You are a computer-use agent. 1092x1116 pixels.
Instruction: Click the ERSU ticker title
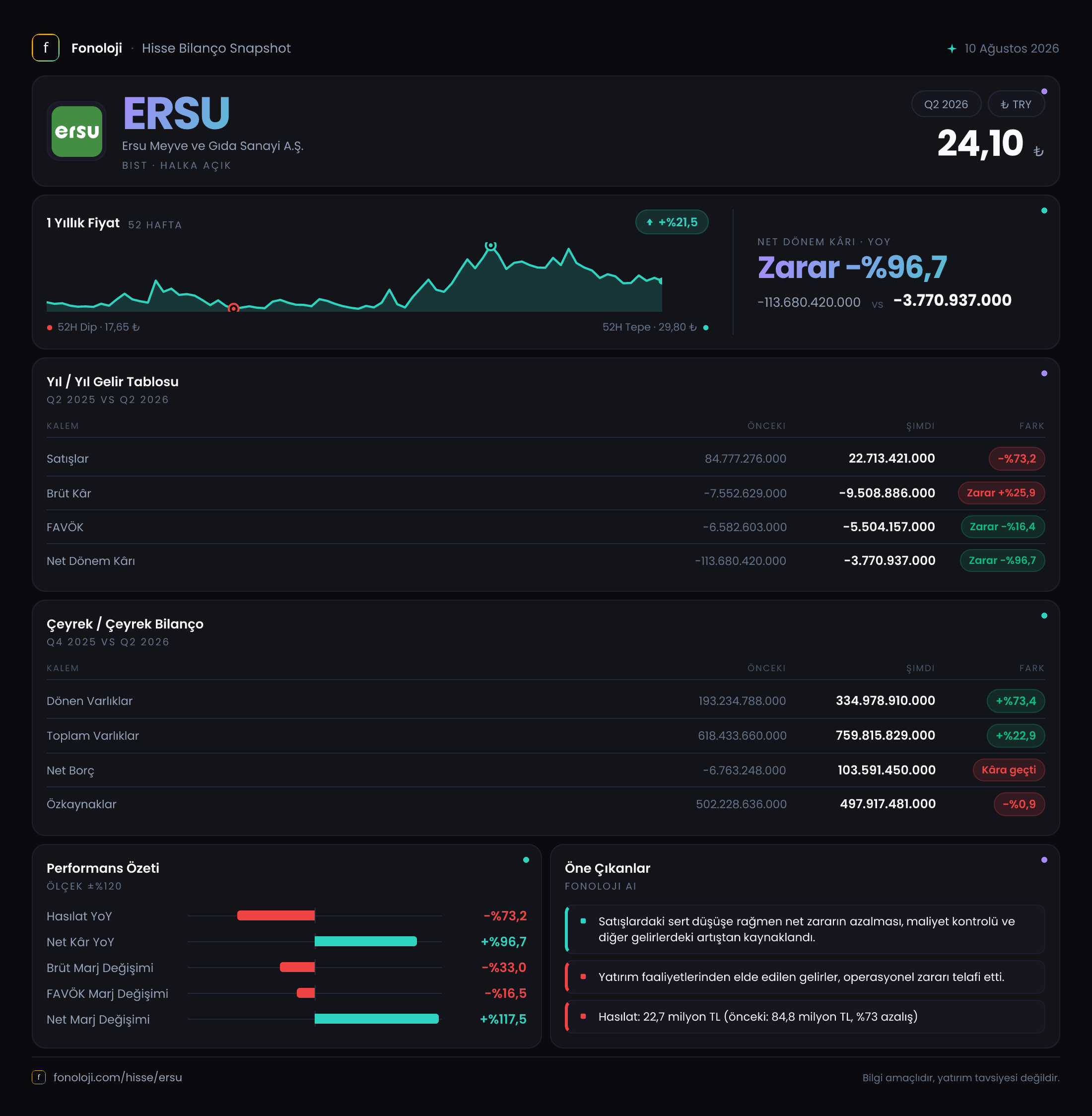(x=177, y=114)
